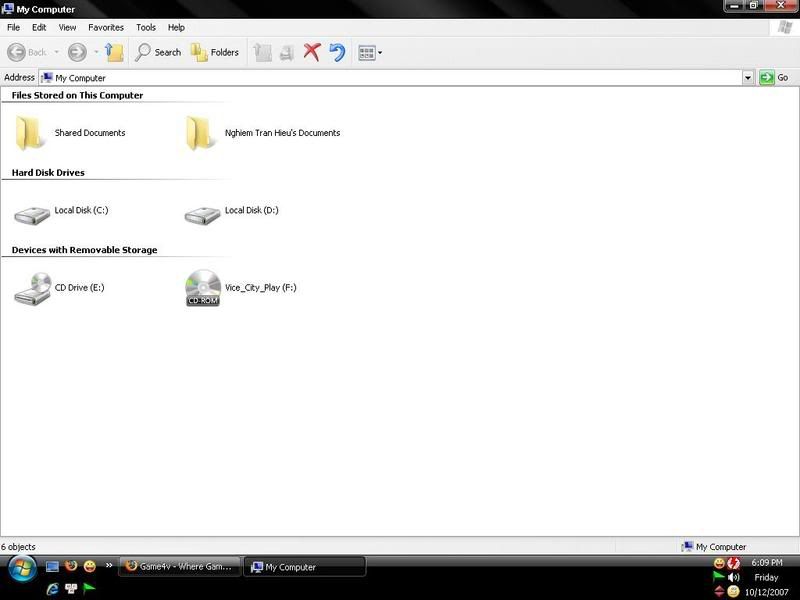Select Nghiem Tran Hieu's Documents folder icon
Image resolution: width=800 pixels, height=600 pixels.
coord(199,133)
